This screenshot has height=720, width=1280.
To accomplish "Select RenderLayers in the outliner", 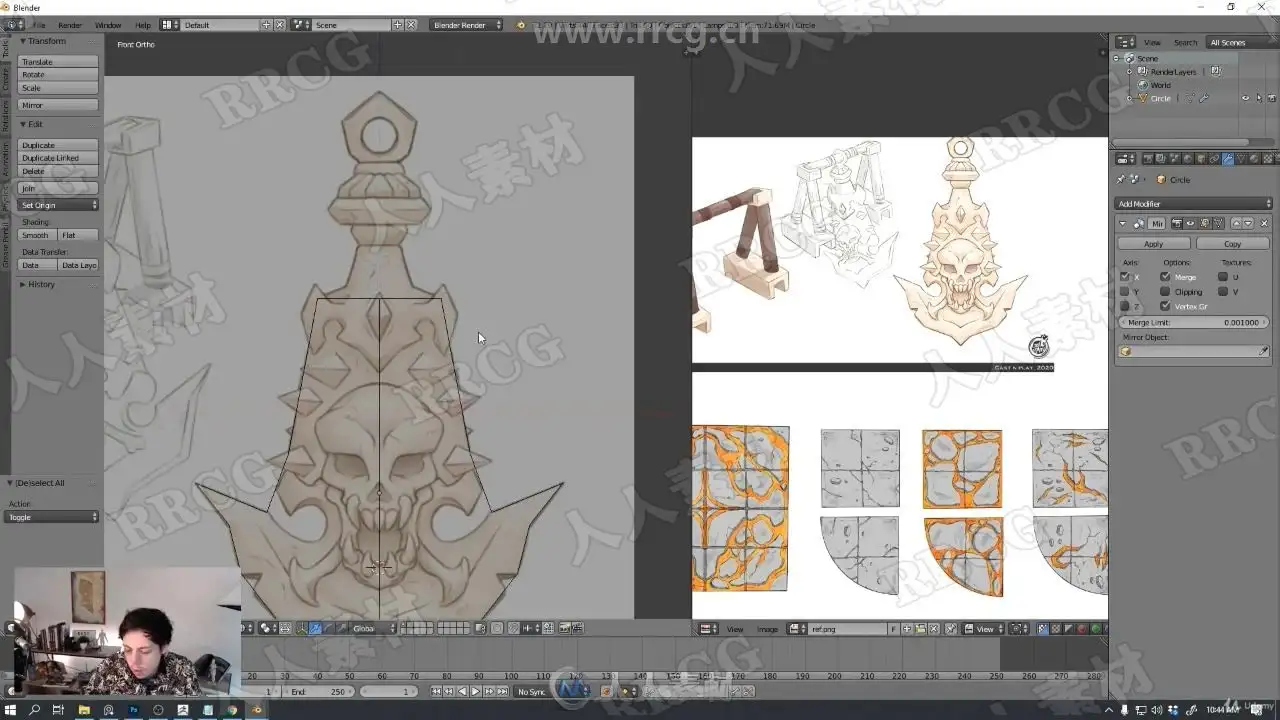I will 1173,72.
